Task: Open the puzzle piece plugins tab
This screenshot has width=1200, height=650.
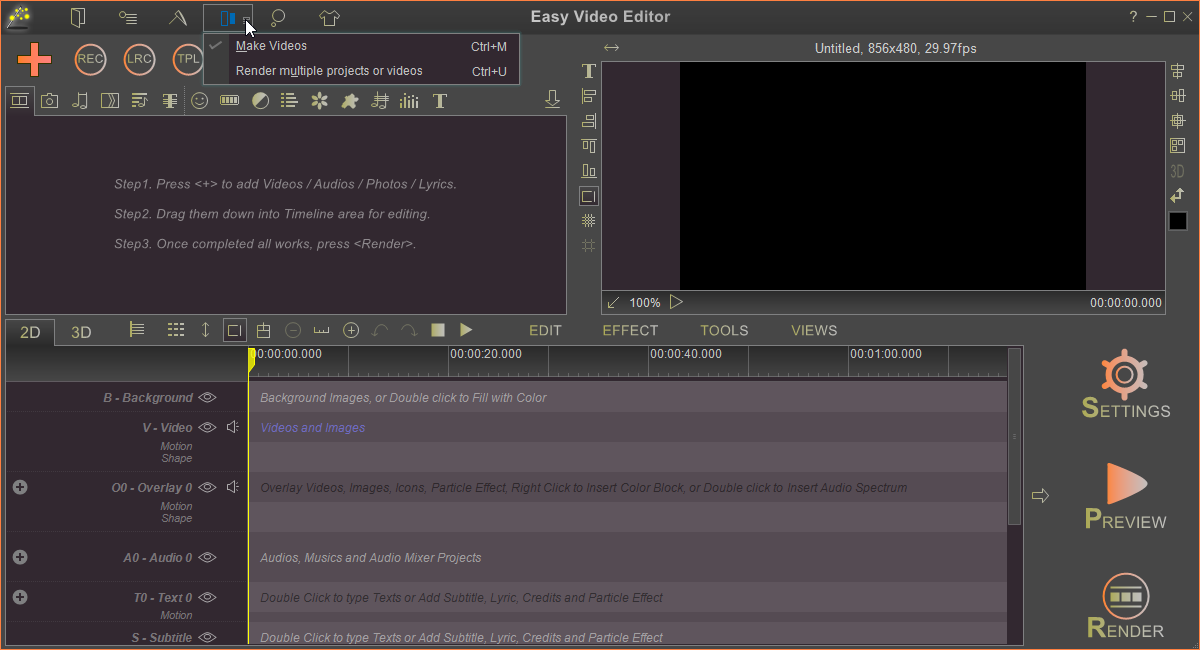Action: 349,100
